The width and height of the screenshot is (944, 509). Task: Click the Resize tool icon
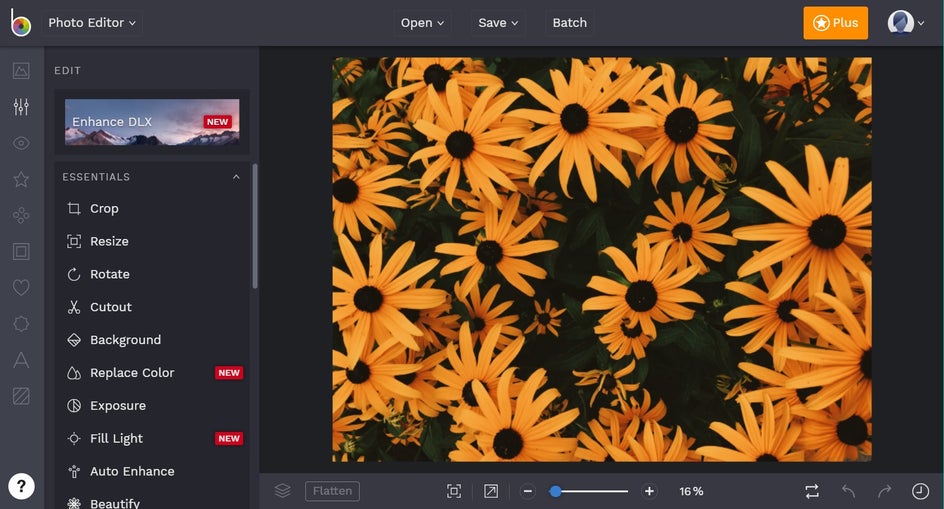(74, 241)
